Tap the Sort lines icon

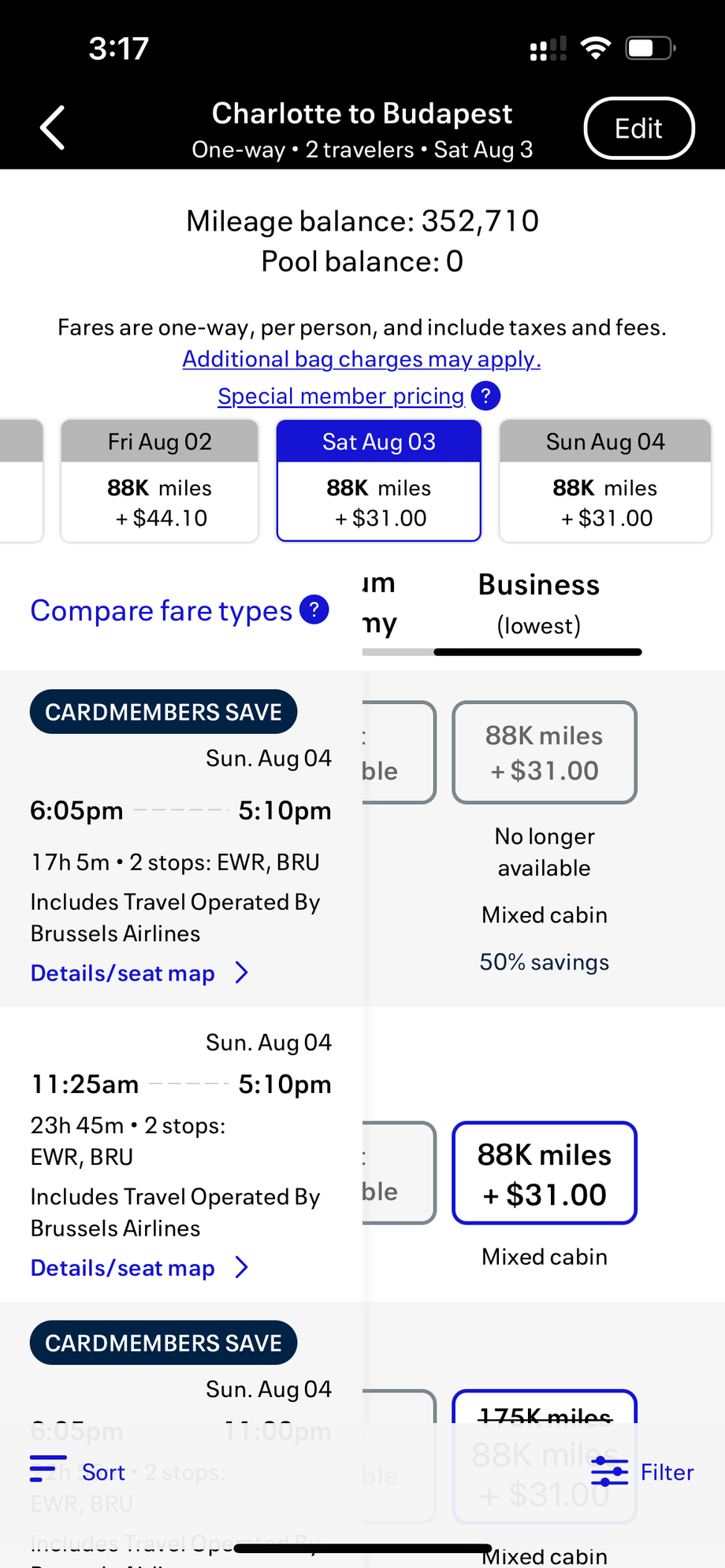click(47, 1470)
